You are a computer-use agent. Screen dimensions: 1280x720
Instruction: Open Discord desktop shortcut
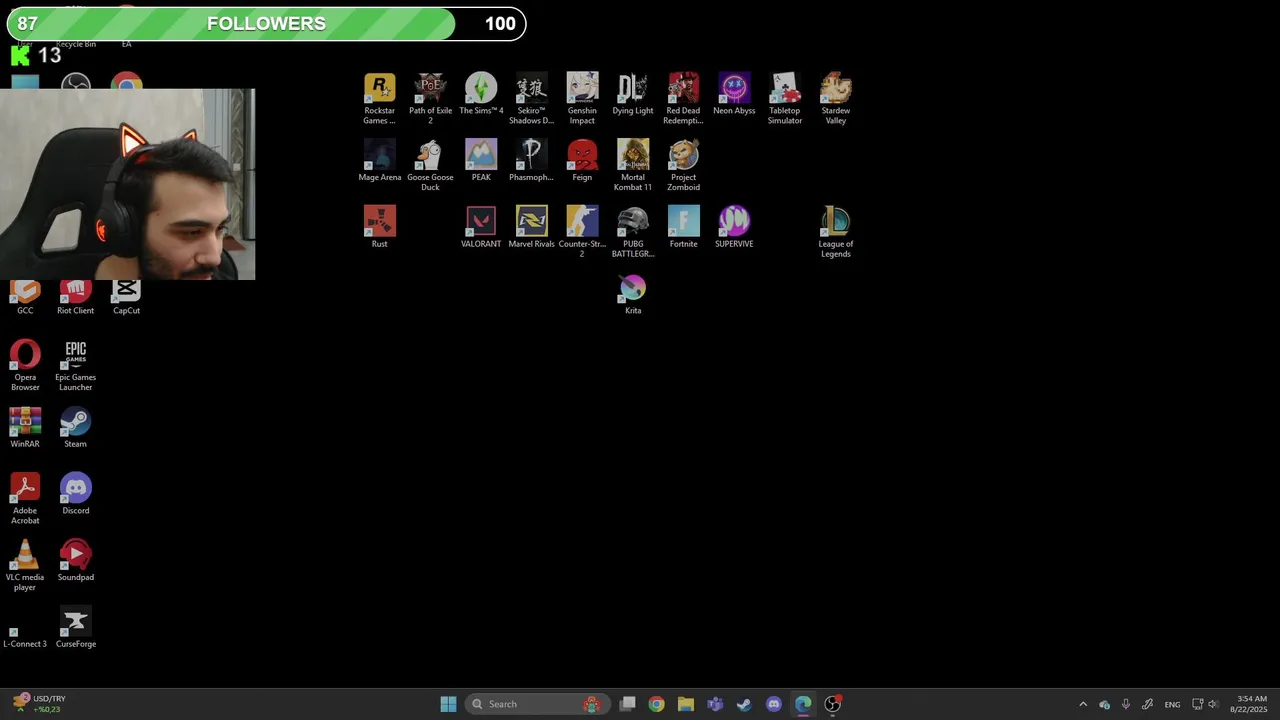tap(75, 494)
